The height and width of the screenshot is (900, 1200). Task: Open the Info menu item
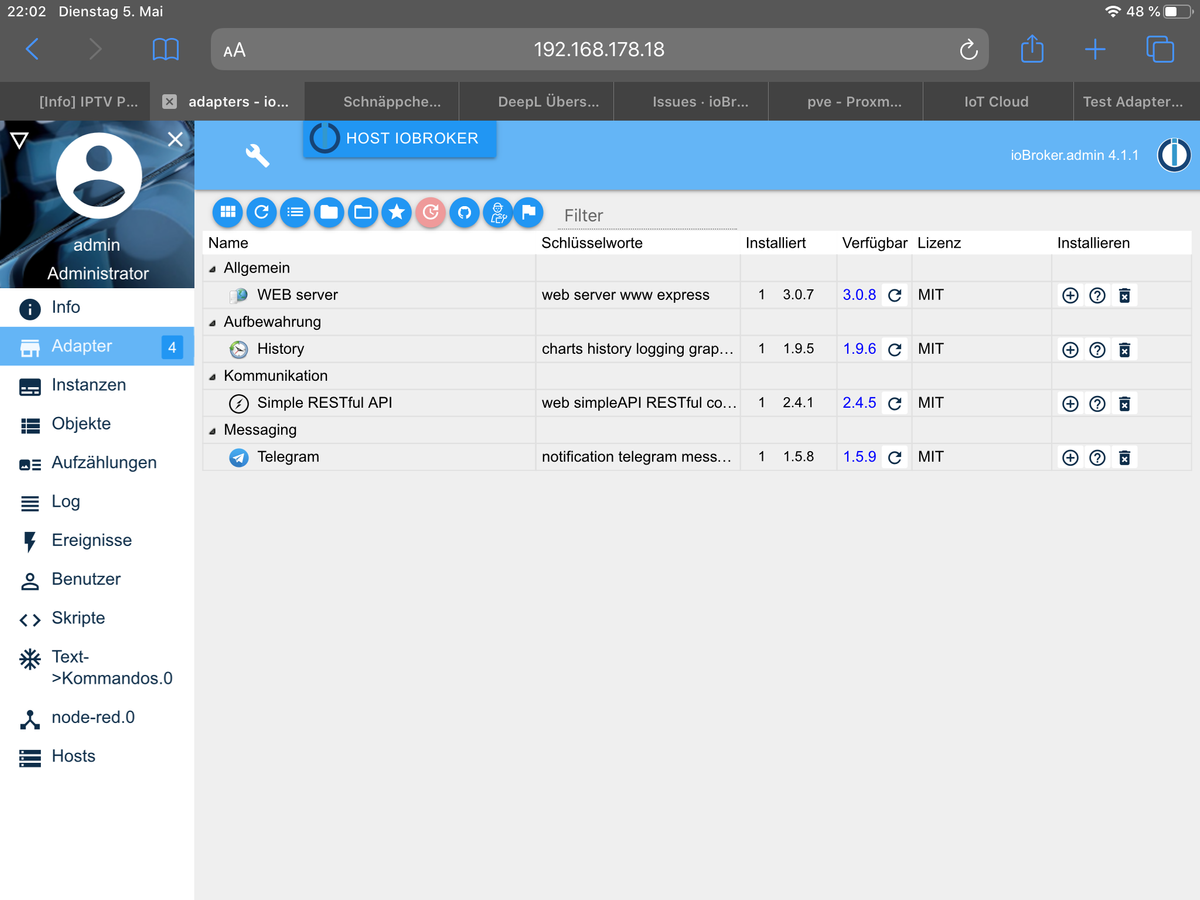(97, 307)
